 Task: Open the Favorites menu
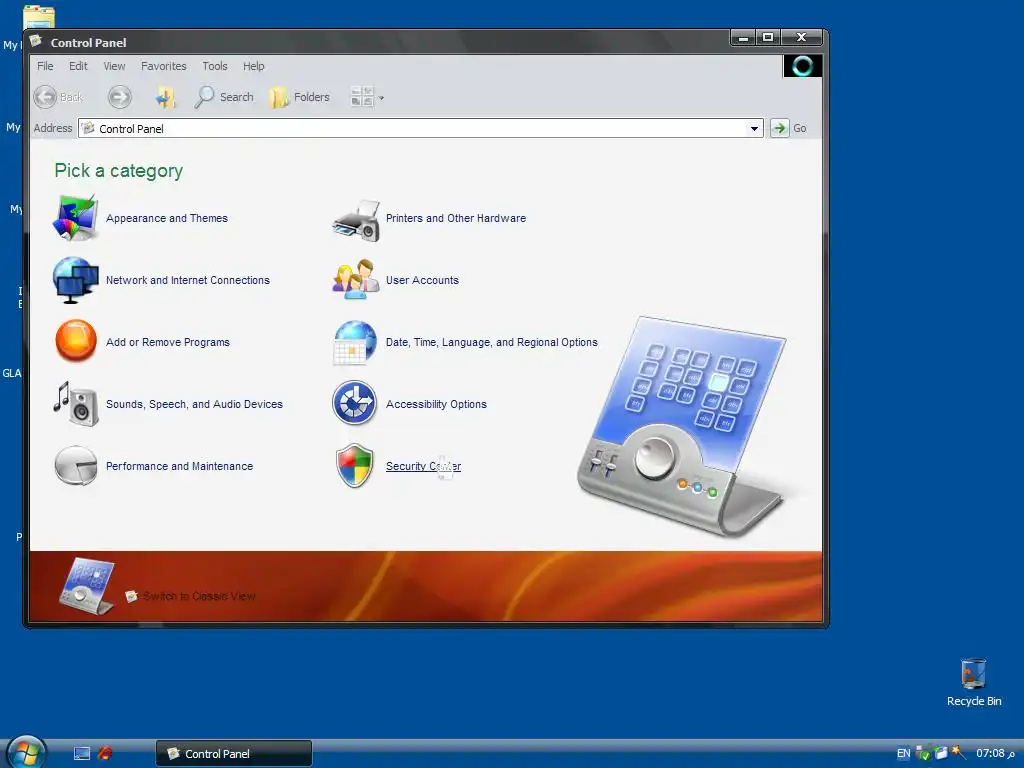pyautogui.click(x=163, y=66)
